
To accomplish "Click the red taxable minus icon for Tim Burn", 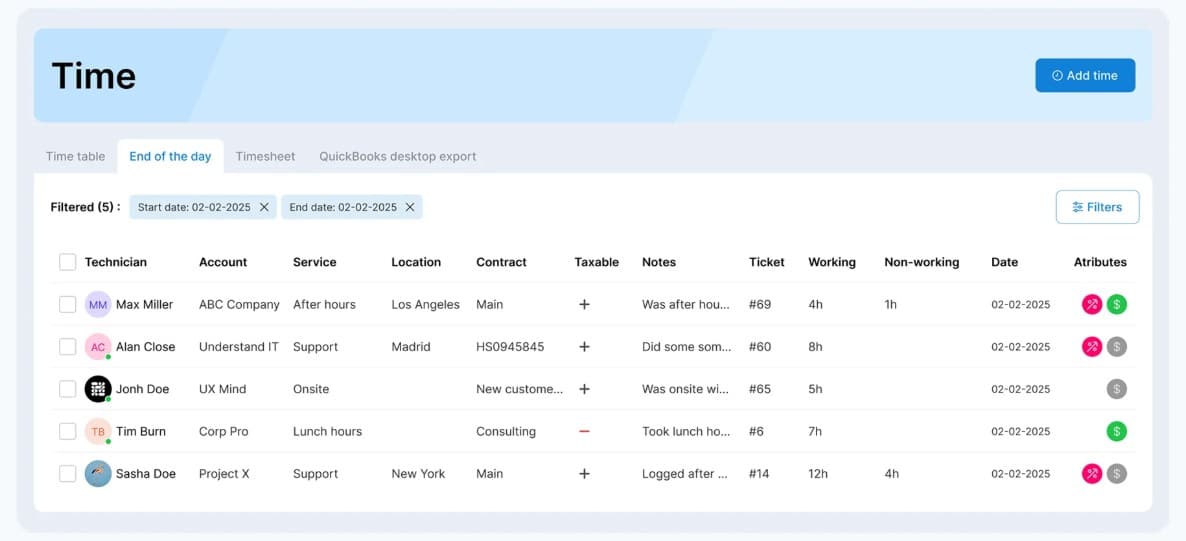I will point(584,431).
